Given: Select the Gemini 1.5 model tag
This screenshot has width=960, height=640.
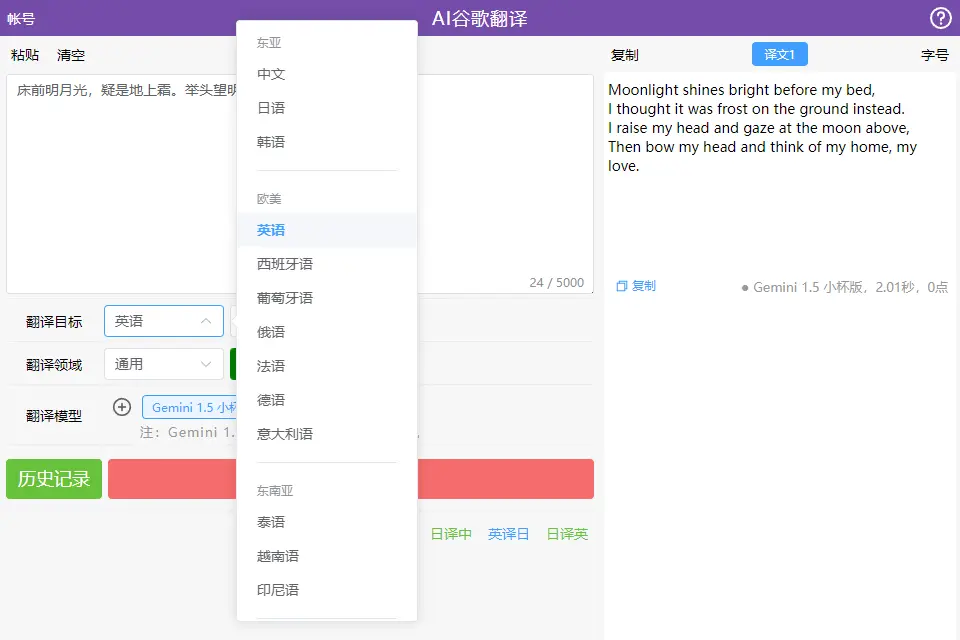Looking at the screenshot, I should (190, 407).
